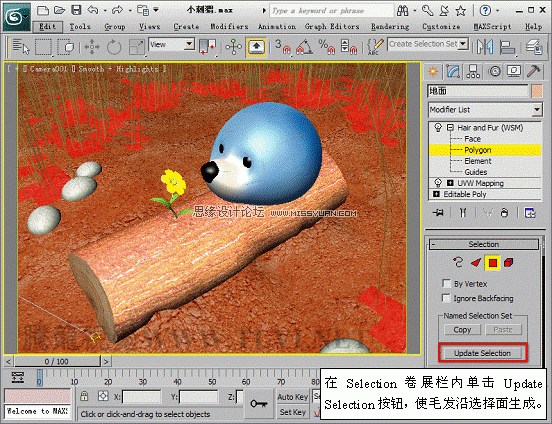Undo the last action
This screenshot has width=552, height=424.
93,10
